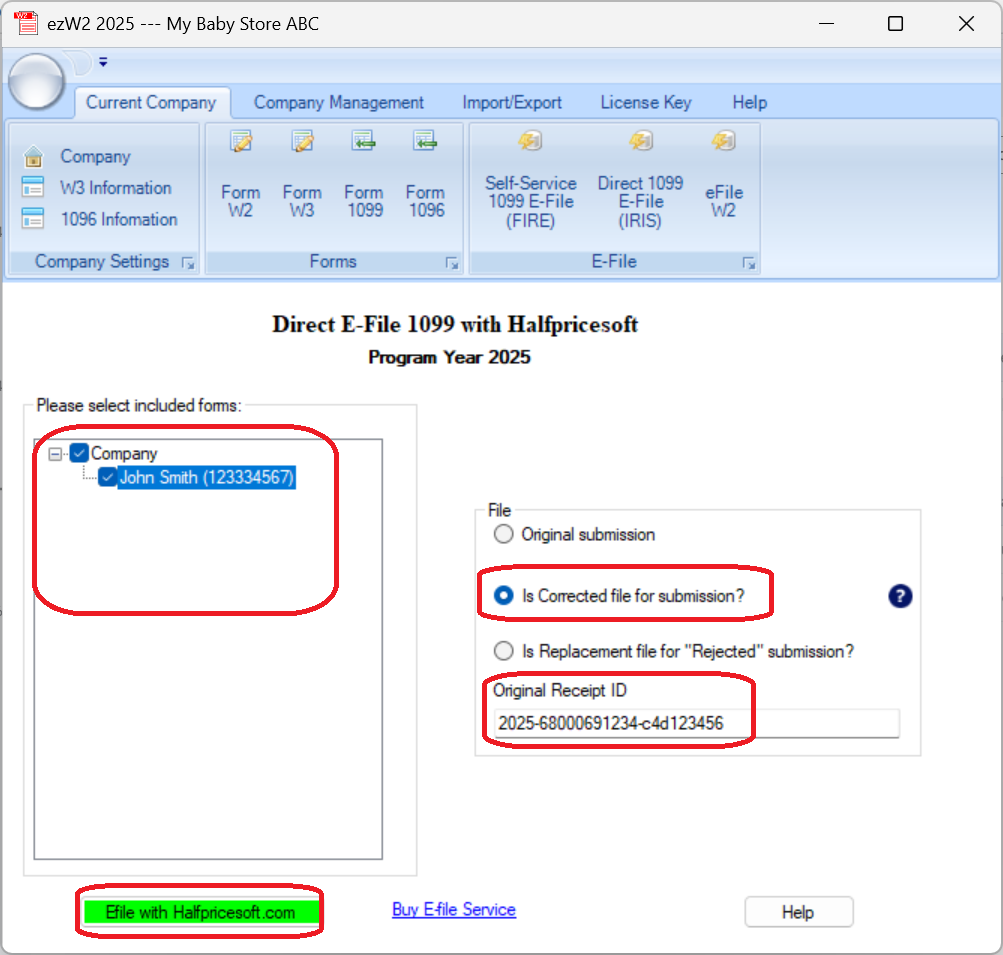Image resolution: width=1003 pixels, height=955 pixels.
Task: Open Company settings in ribbon
Action: coord(94,157)
